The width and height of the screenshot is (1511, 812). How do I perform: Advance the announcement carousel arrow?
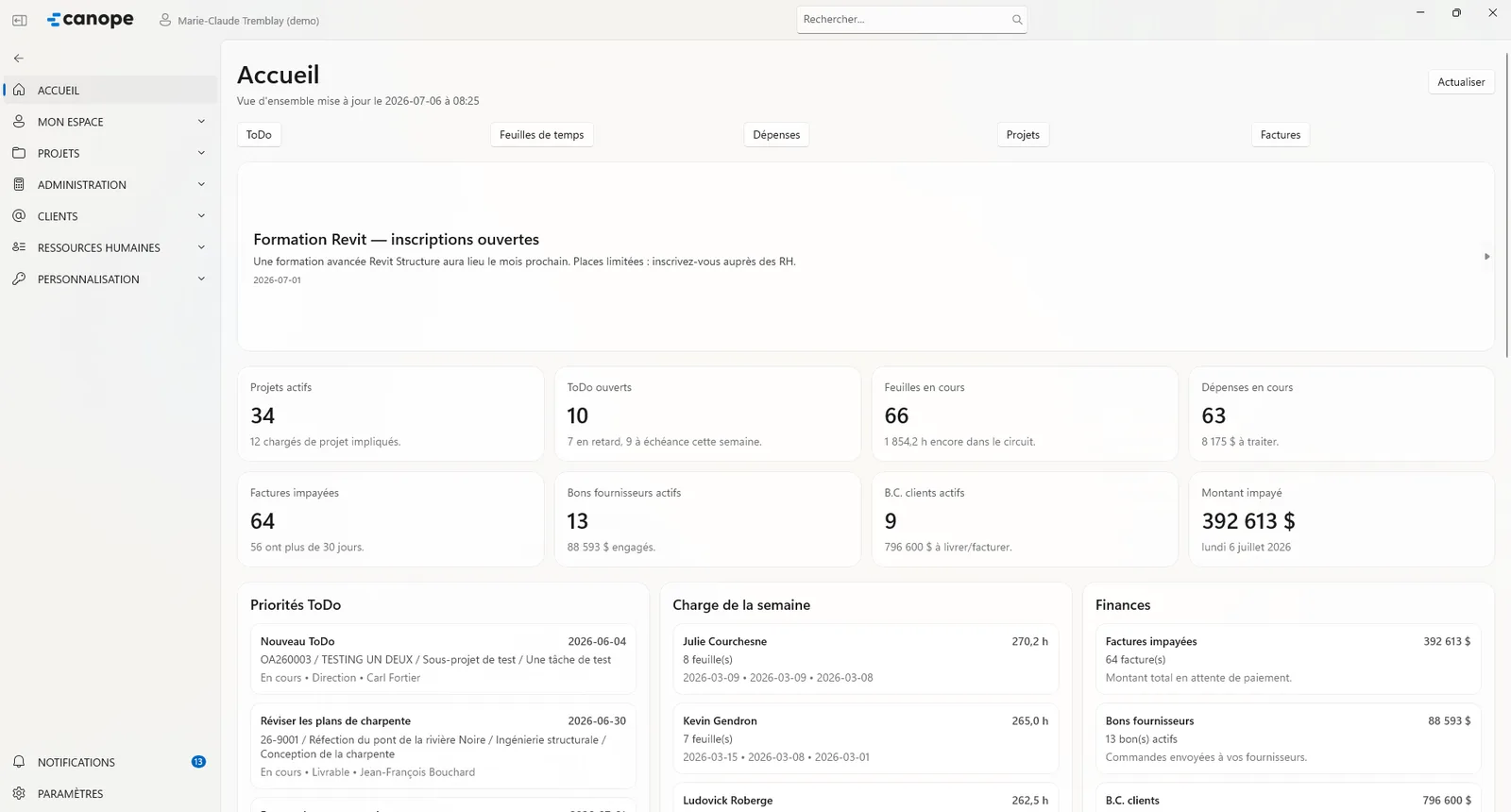coord(1486,257)
